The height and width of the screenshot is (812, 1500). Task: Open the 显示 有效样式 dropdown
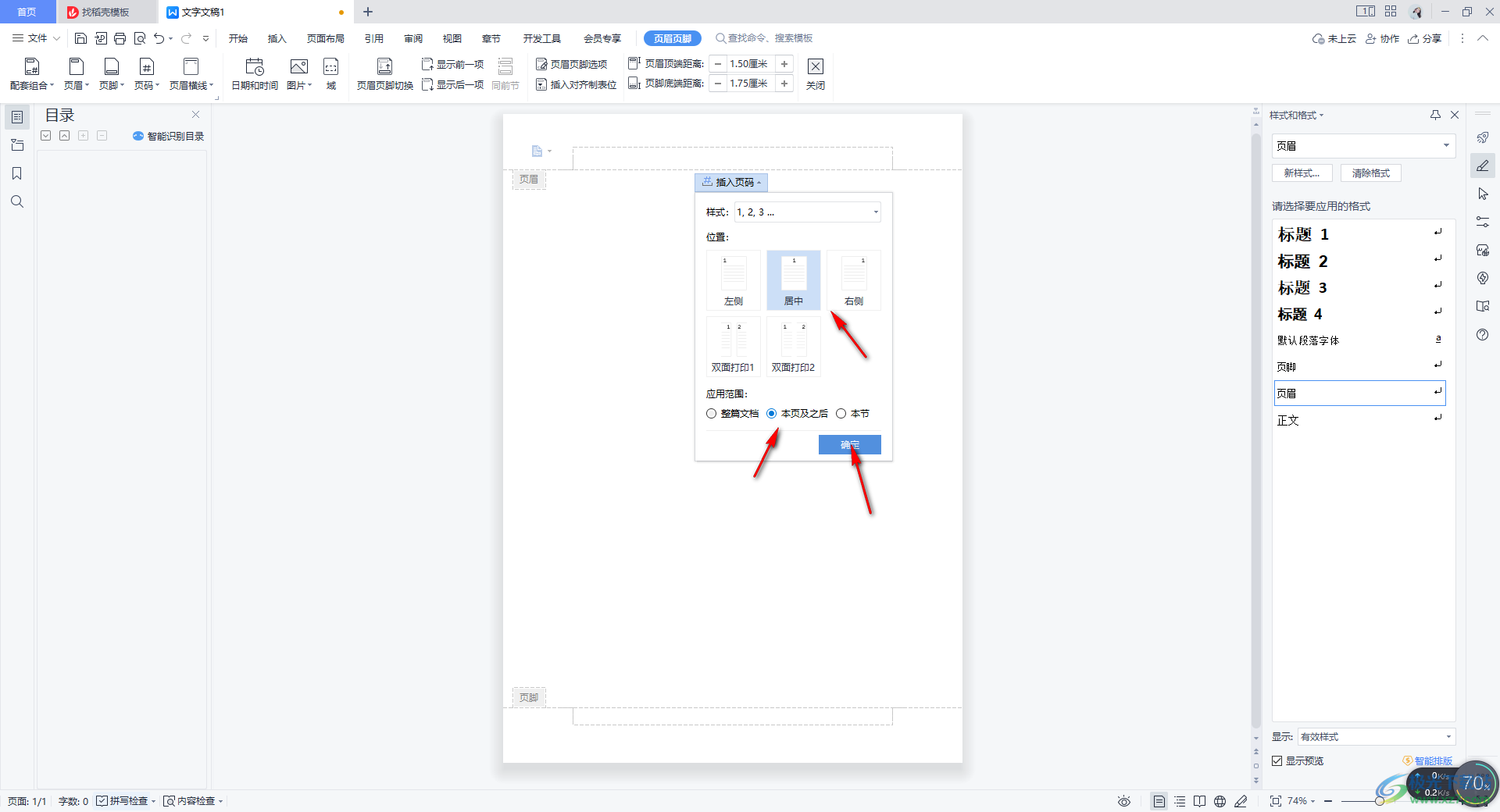click(1376, 737)
